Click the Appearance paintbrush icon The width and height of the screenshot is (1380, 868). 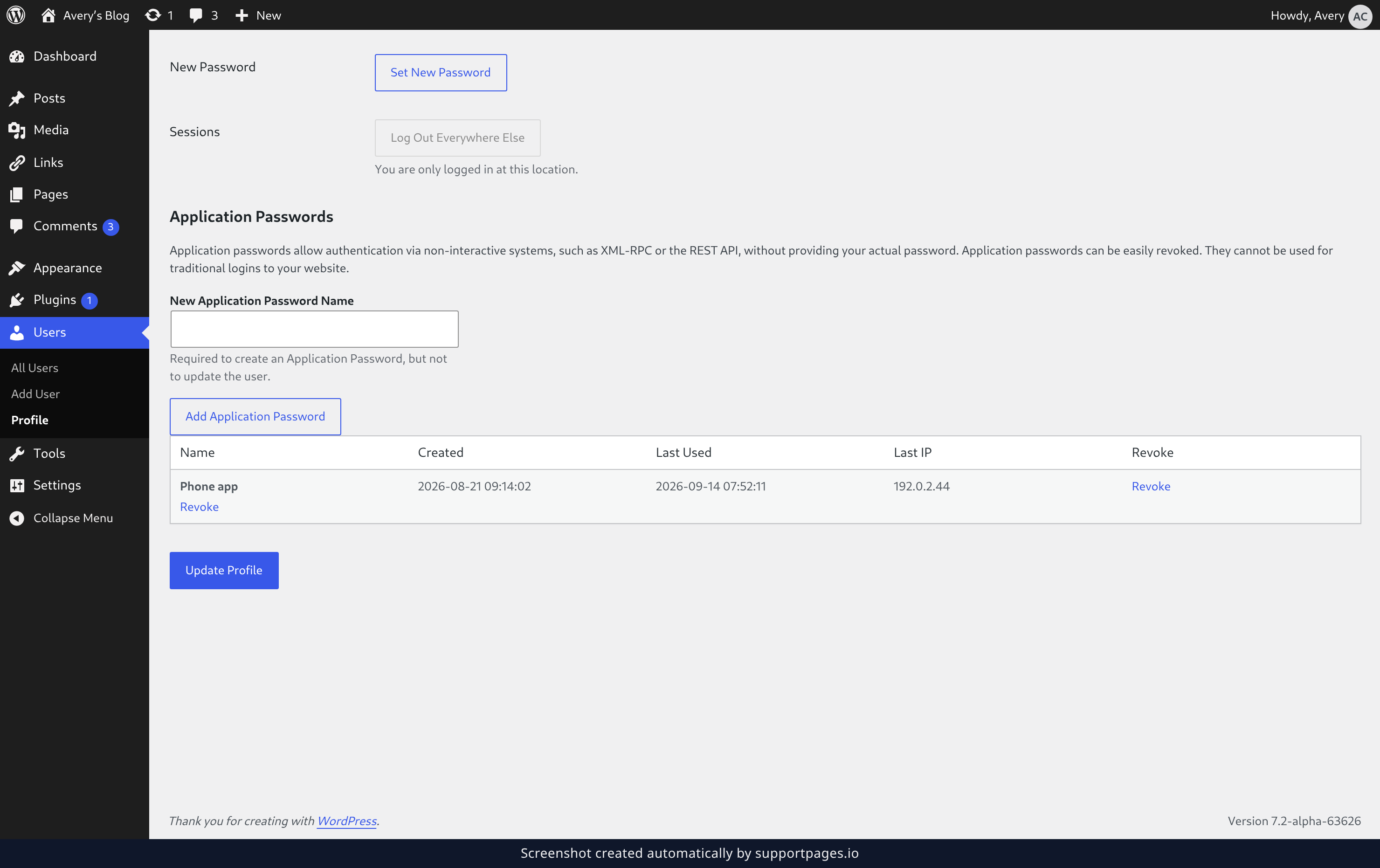[x=17, y=268]
